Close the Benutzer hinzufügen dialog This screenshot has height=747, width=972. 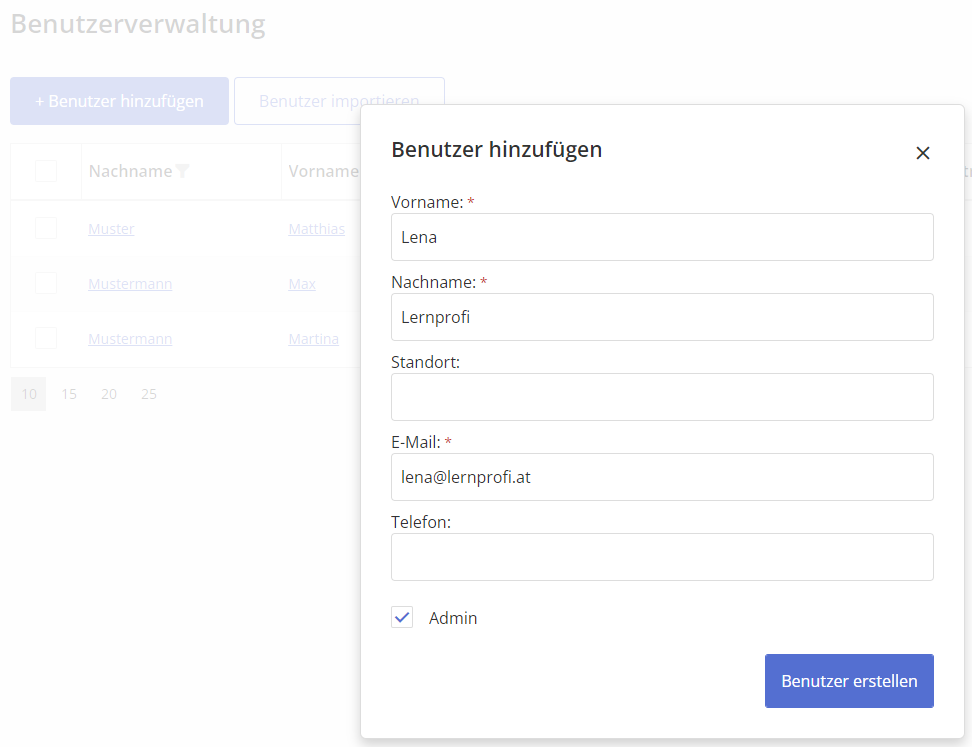click(x=922, y=153)
